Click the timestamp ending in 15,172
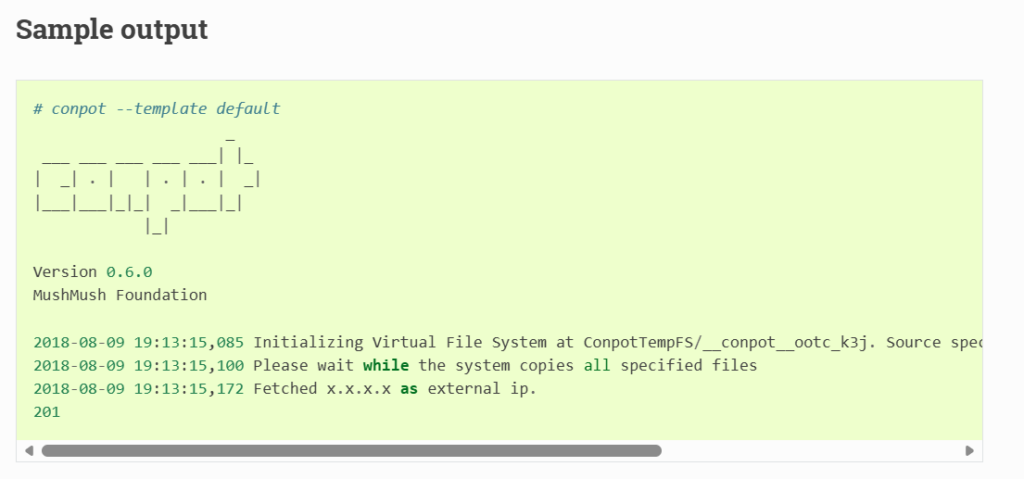The image size is (1024, 479). (x=138, y=389)
